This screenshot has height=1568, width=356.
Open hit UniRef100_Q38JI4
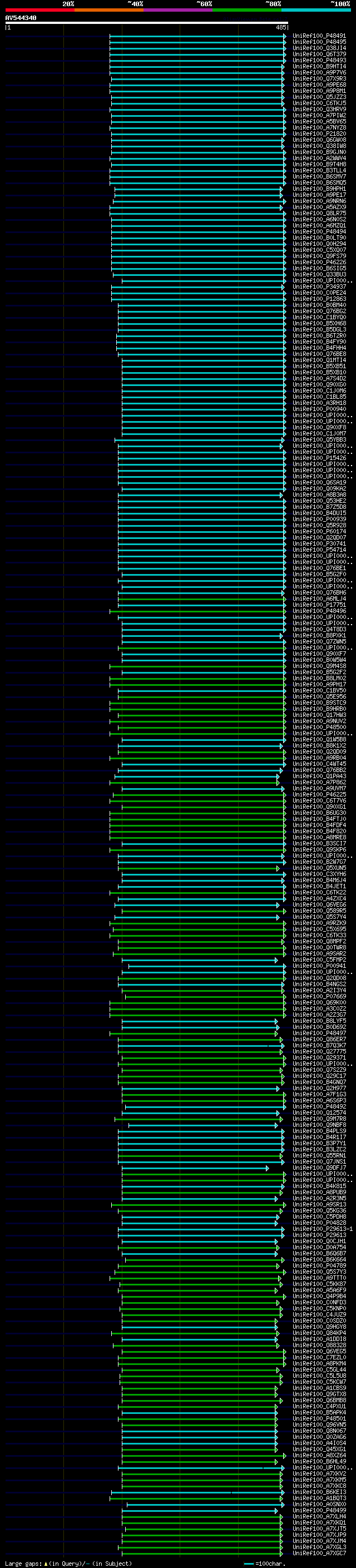tap(319, 48)
